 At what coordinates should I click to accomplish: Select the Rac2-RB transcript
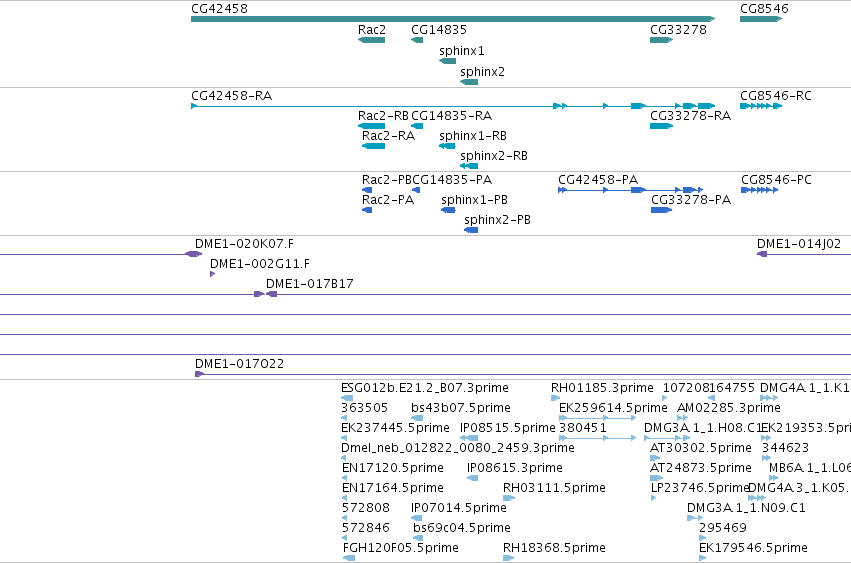[x=371, y=126]
